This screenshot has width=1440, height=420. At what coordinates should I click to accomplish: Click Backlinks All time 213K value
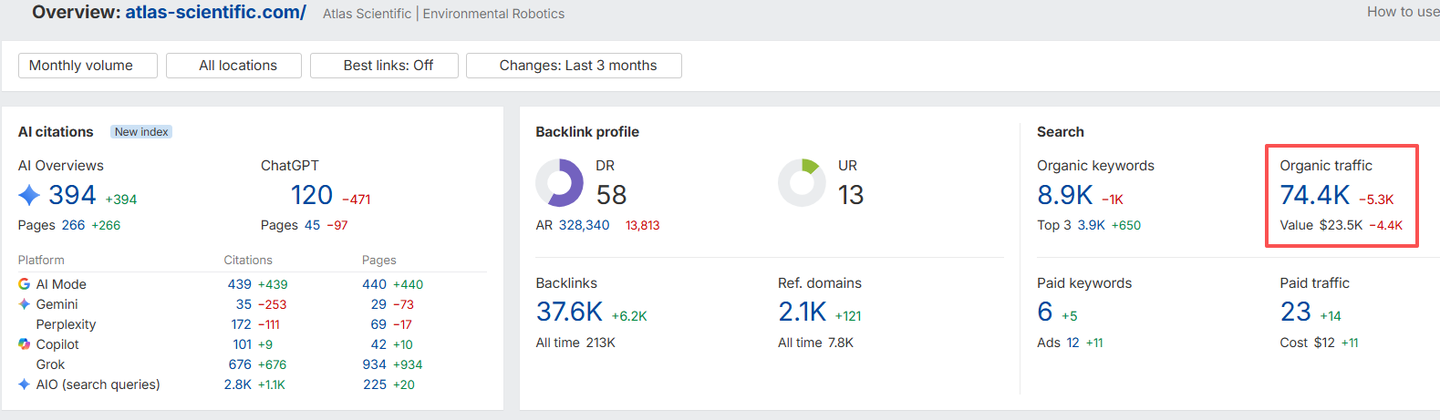[x=602, y=342]
